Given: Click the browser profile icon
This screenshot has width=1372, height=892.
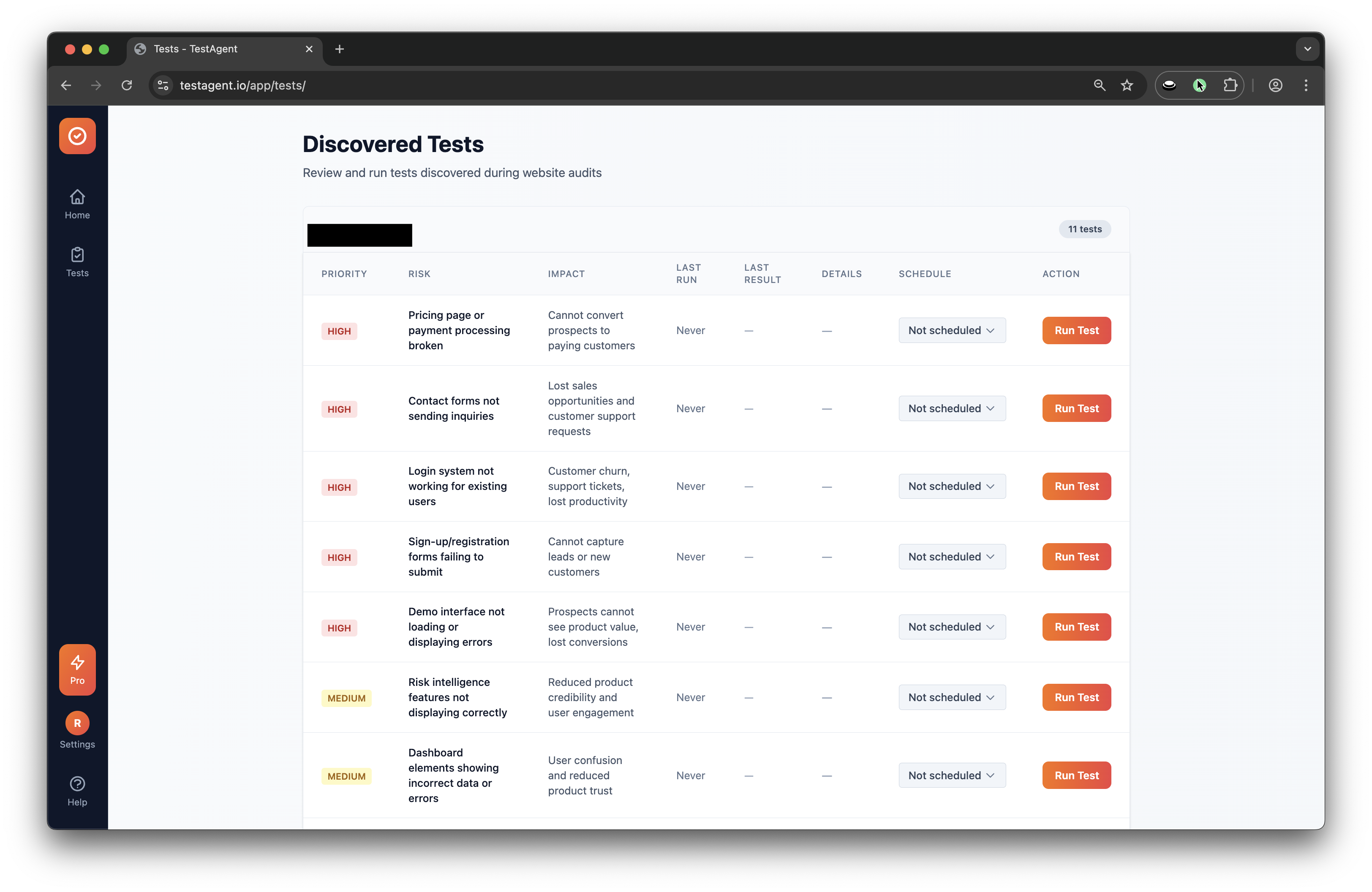Looking at the screenshot, I should click(x=1275, y=85).
